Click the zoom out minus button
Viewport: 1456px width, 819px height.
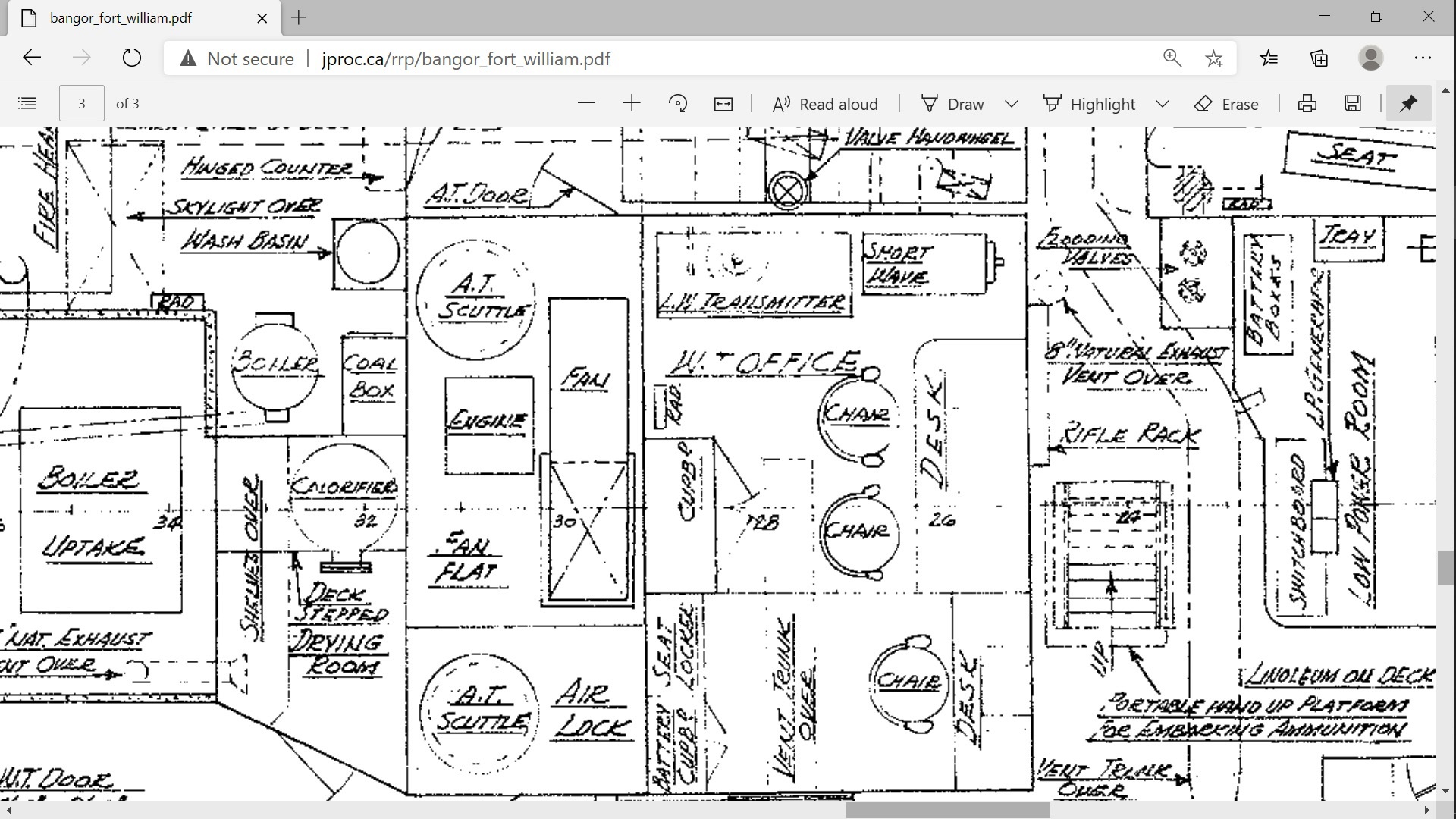[x=586, y=104]
